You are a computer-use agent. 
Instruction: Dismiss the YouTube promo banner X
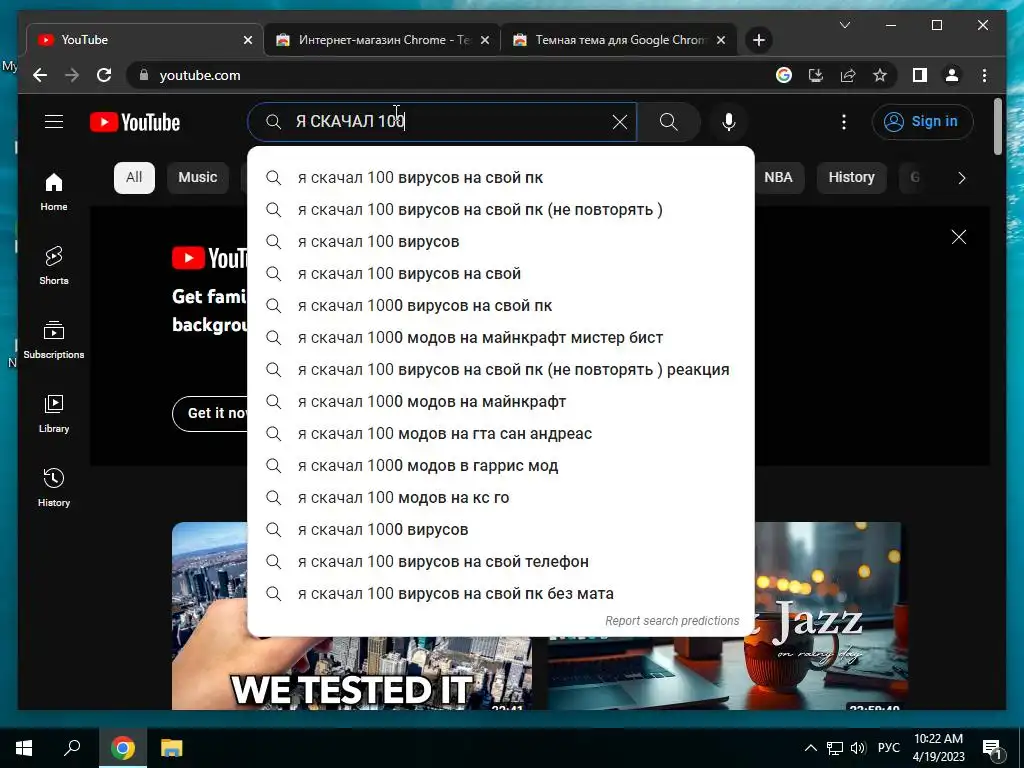pyautogui.click(x=959, y=237)
